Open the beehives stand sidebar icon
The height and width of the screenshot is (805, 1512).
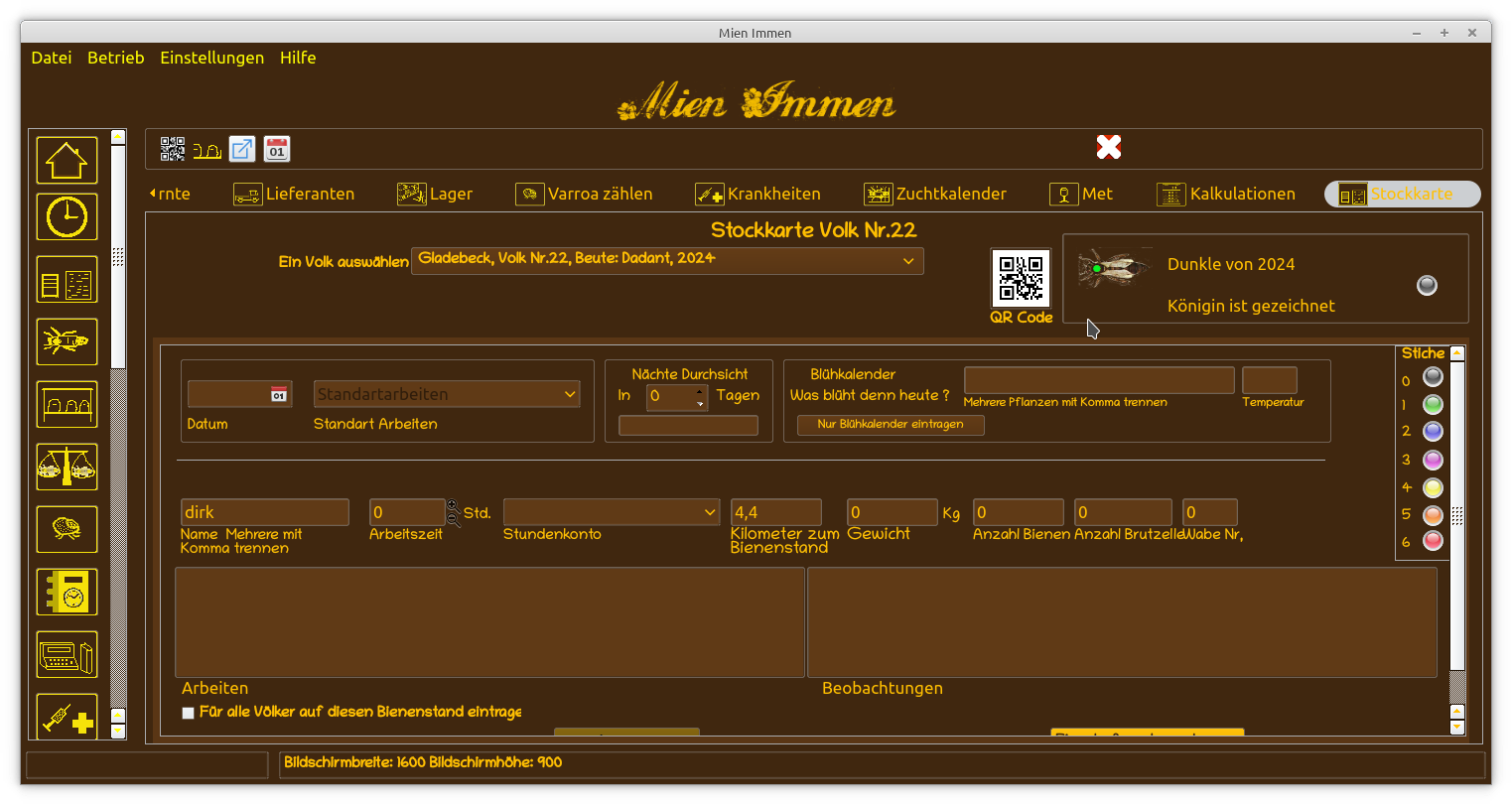click(67, 404)
